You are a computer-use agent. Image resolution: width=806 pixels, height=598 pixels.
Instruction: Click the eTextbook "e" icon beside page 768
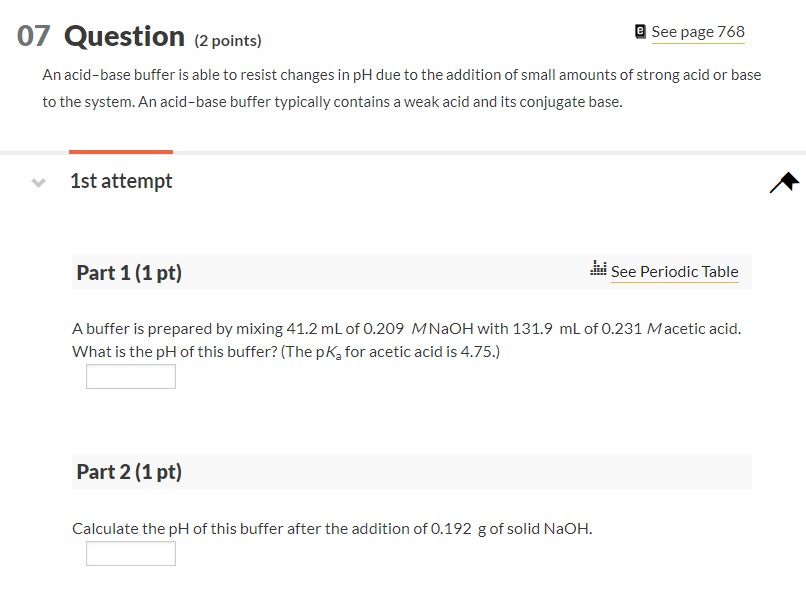coord(639,30)
